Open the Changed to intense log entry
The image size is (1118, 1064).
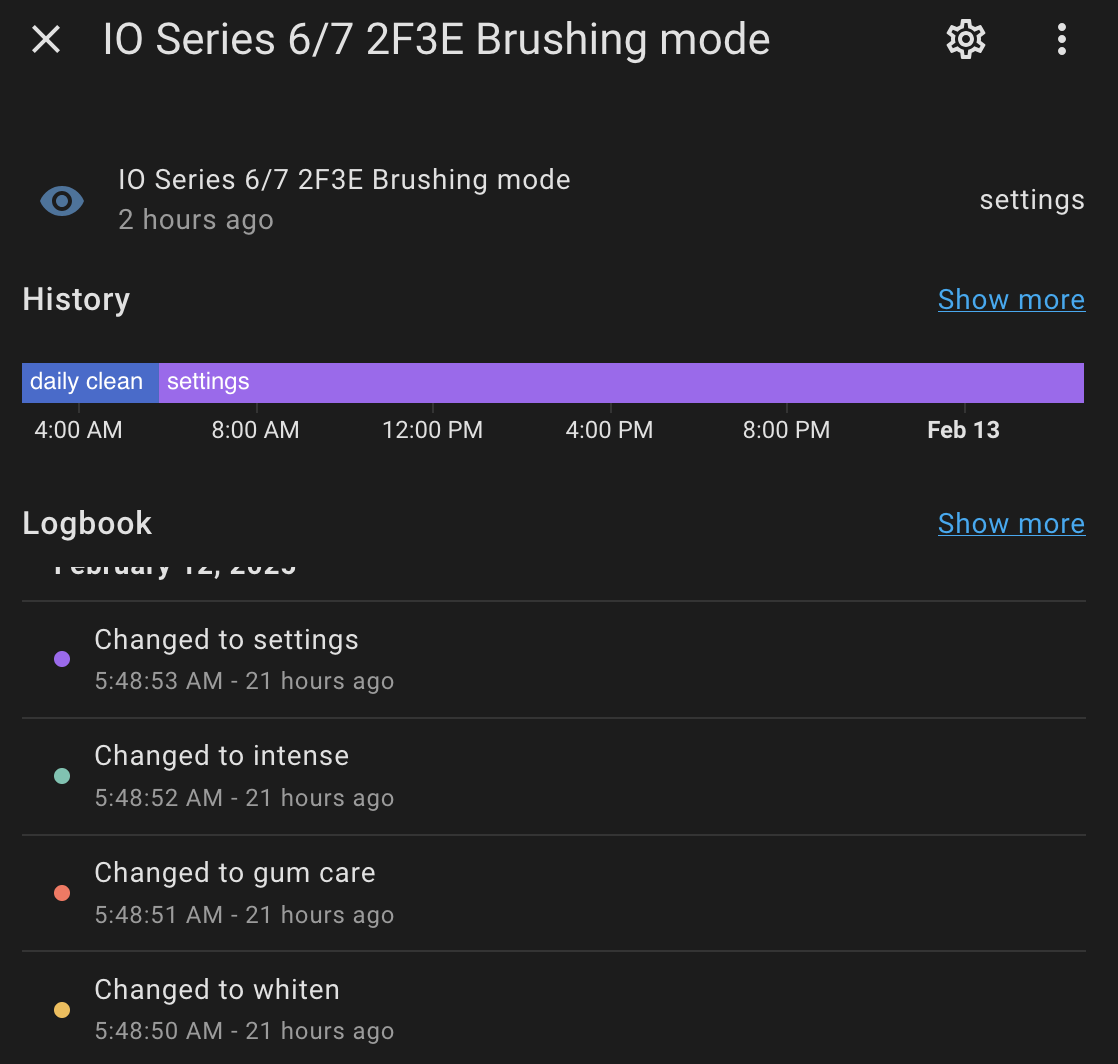[554, 777]
